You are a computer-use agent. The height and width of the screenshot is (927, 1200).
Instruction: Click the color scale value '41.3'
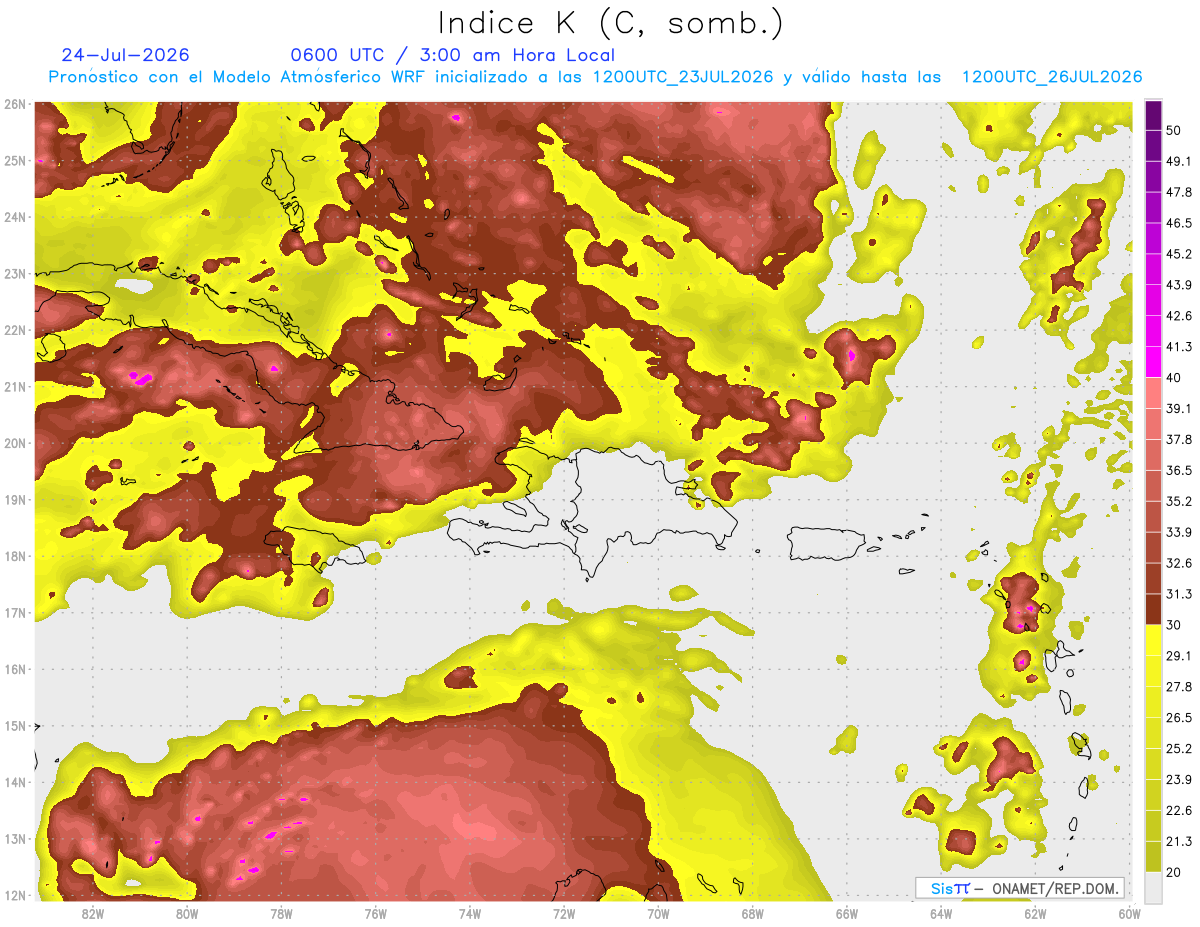click(1178, 347)
